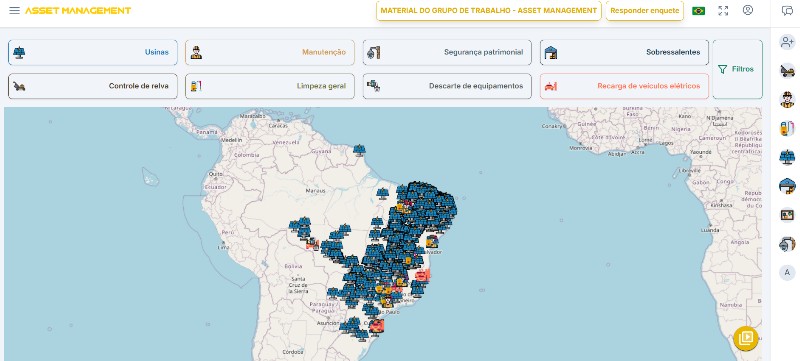This screenshot has width=800, height=361.
Task: Open chat messages icon in sidebar
Action: tap(787, 11)
